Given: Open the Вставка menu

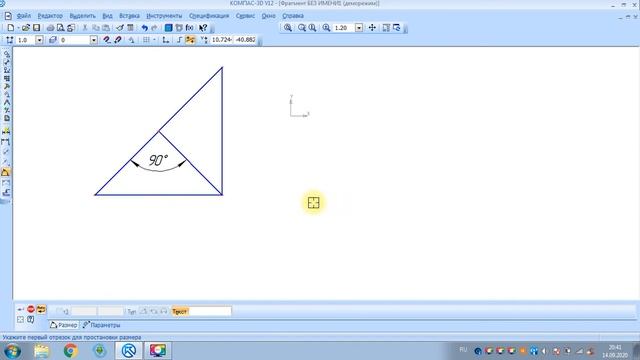Looking at the screenshot, I should click(129, 16).
